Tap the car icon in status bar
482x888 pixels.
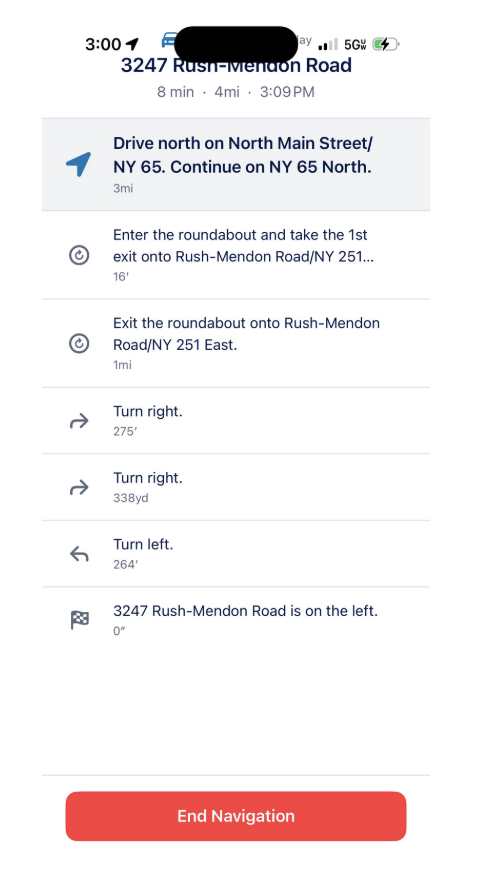169,40
